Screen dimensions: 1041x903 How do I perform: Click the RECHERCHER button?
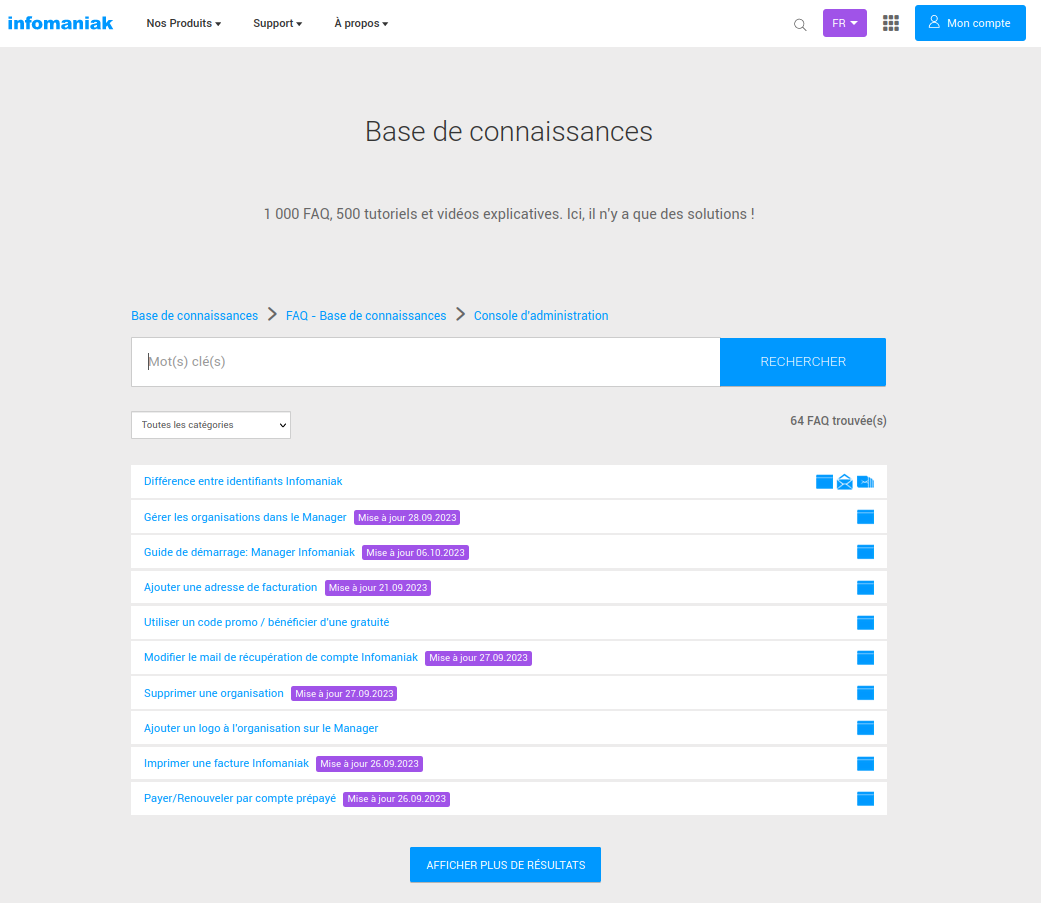tap(803, 362)
